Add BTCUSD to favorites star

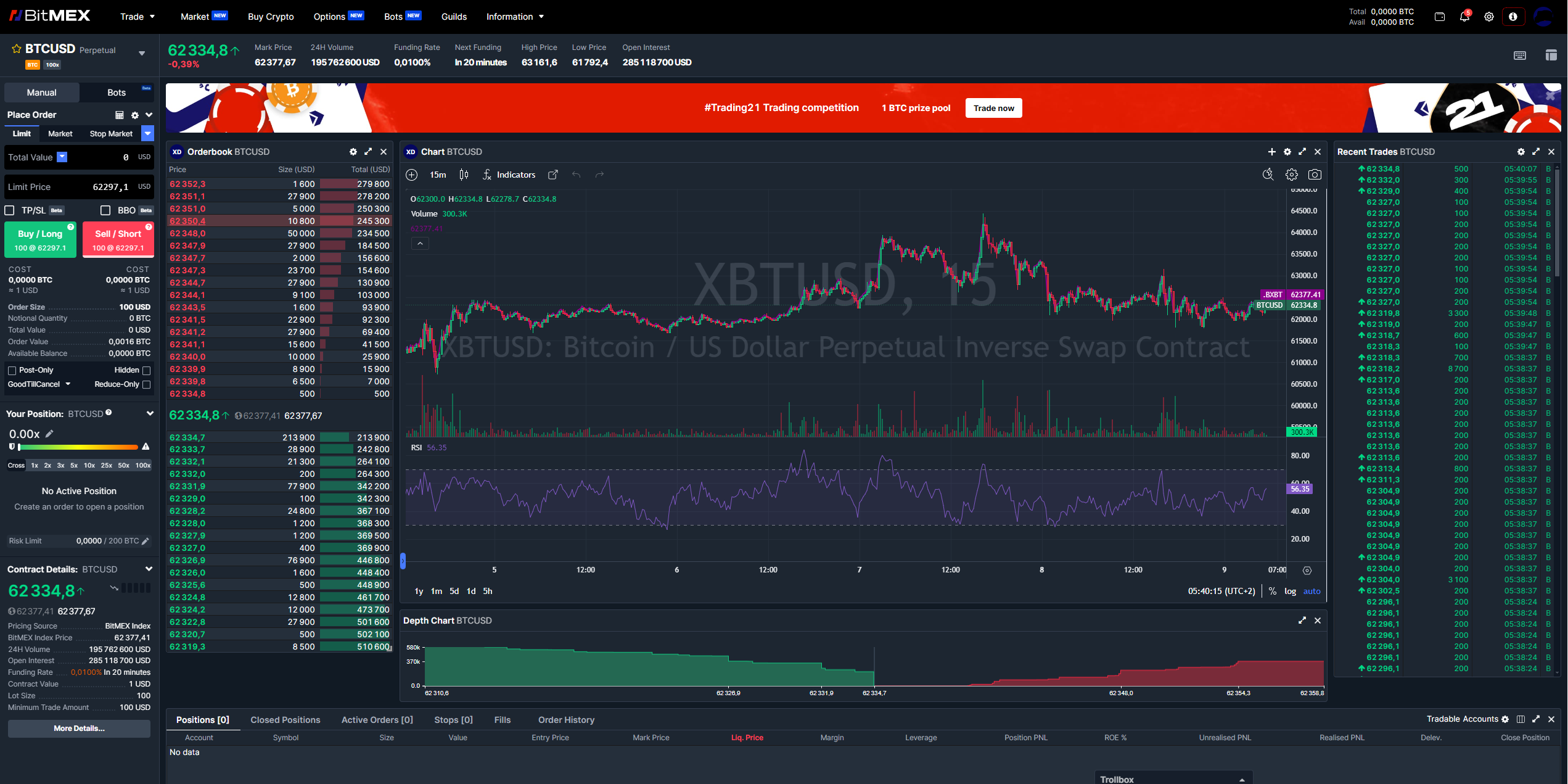(17, 49)
